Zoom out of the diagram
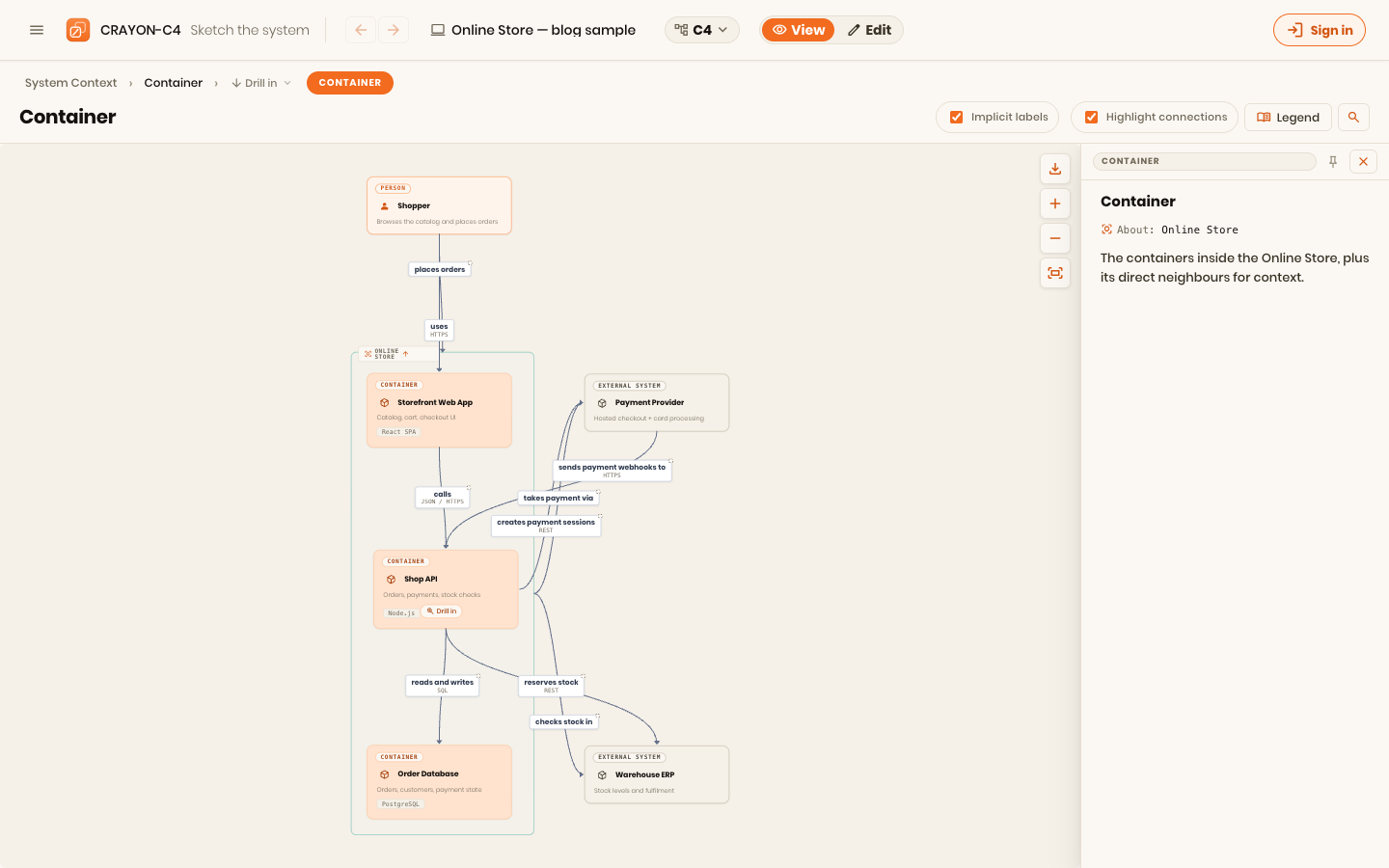 [1055, 238]
